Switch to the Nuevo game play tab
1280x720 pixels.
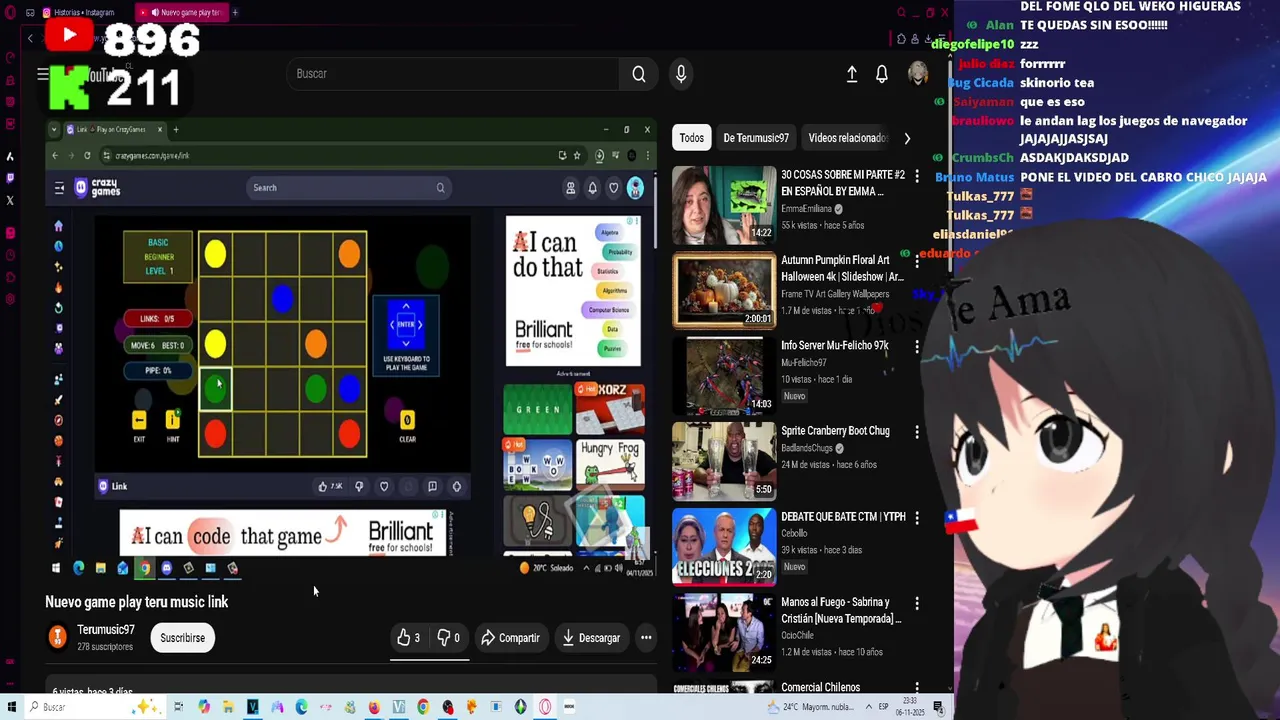tap(180, 13)
